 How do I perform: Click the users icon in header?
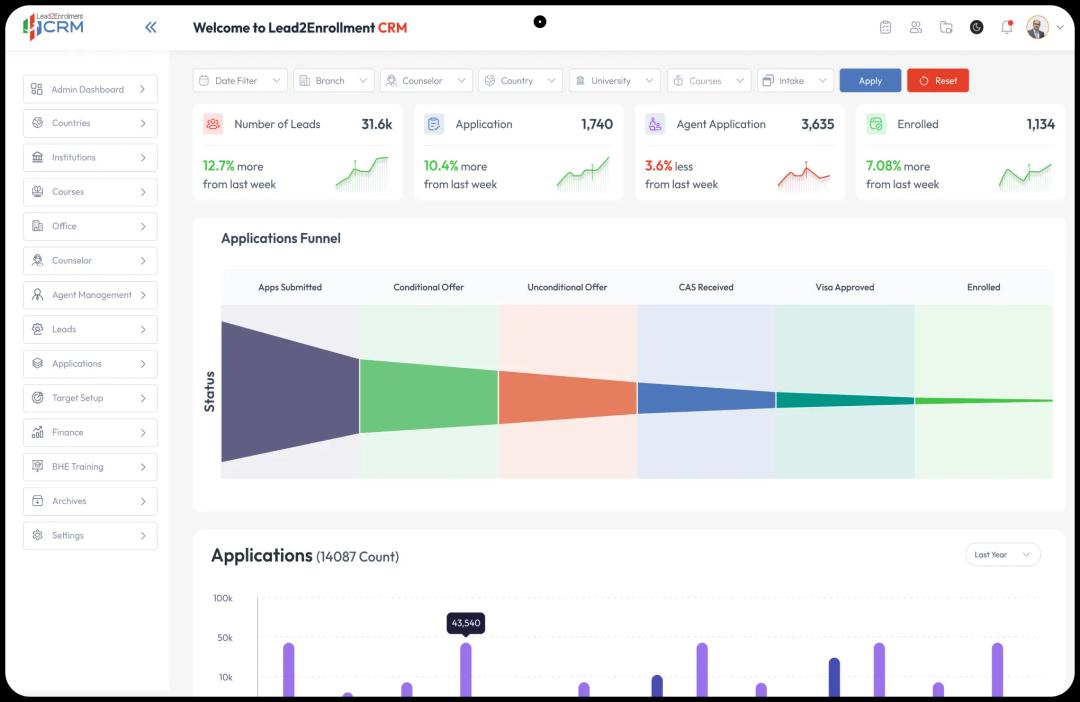915,27
